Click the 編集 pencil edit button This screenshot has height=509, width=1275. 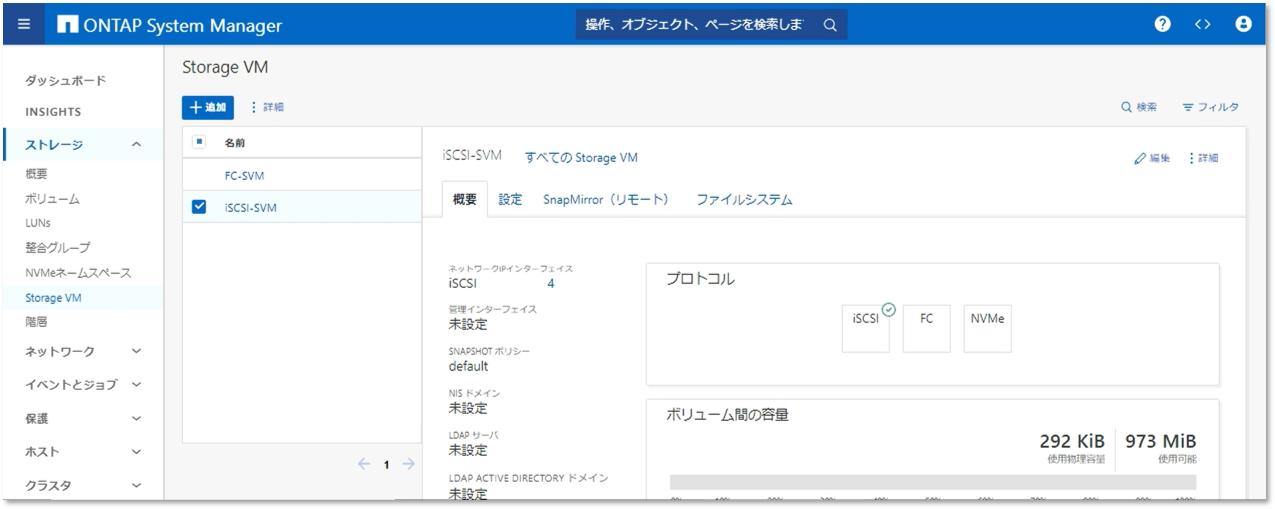tap(1152, 158)
